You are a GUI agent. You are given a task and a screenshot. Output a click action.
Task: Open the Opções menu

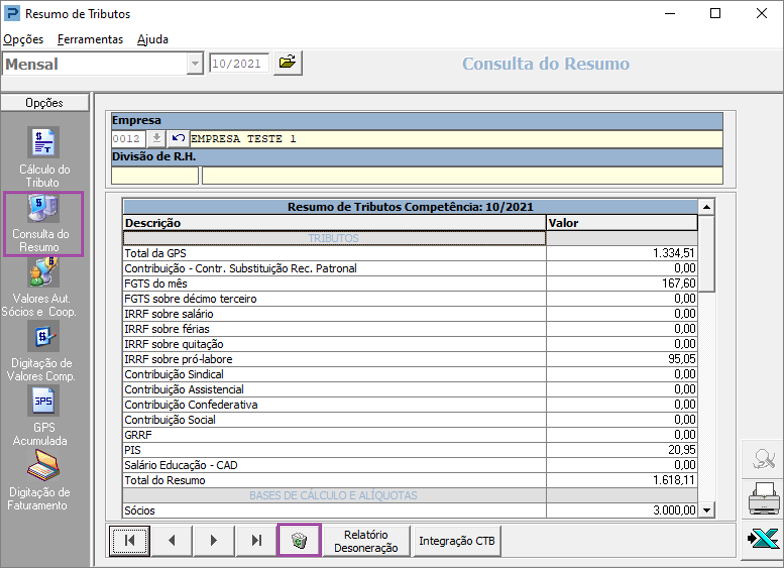tap(23, 39)
